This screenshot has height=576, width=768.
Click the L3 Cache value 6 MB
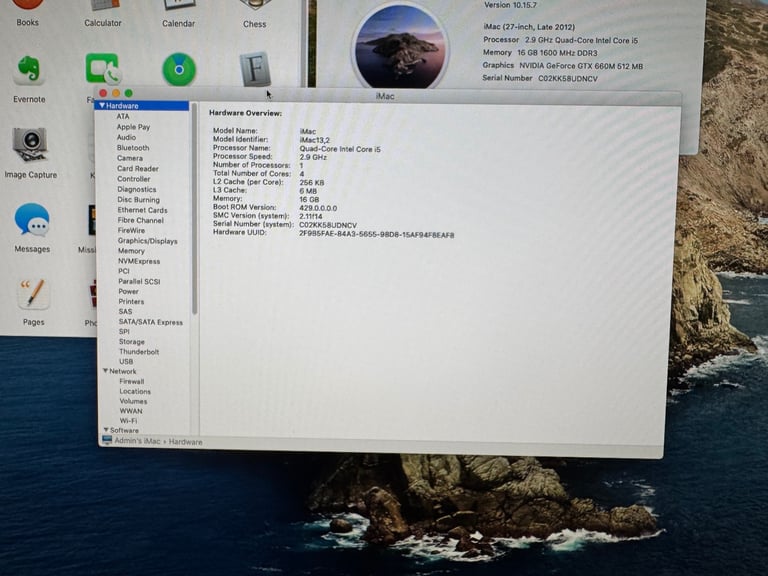coord(308,191)
